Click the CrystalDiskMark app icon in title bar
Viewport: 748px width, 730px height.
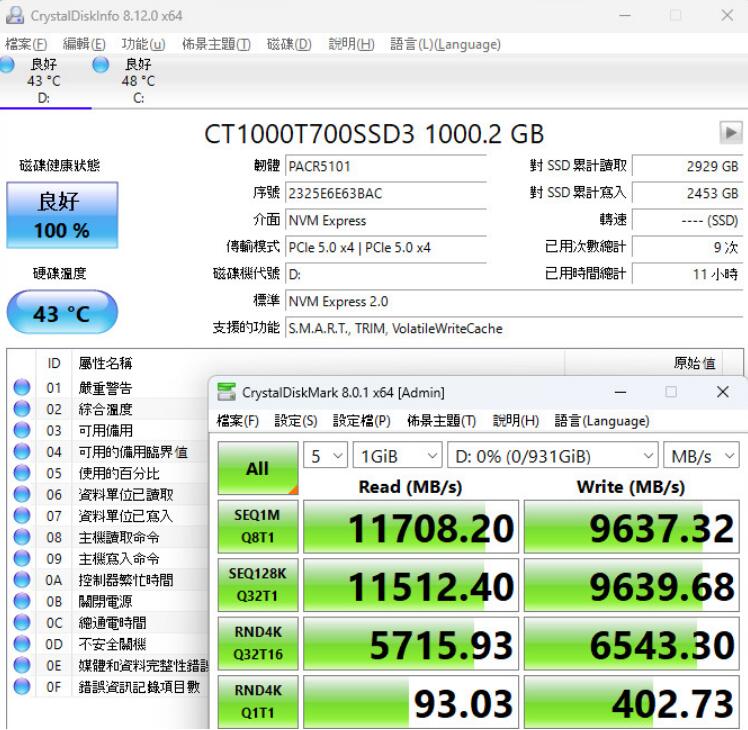click(x=226, y=392)
